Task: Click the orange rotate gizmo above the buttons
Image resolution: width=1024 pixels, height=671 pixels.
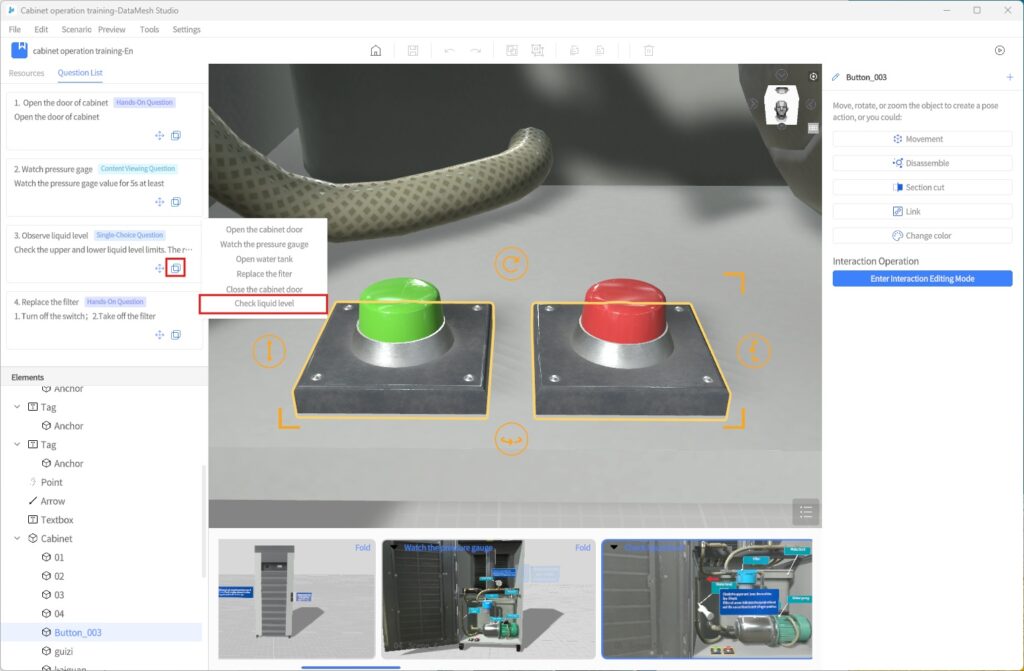Action: [x=511, y=264]
